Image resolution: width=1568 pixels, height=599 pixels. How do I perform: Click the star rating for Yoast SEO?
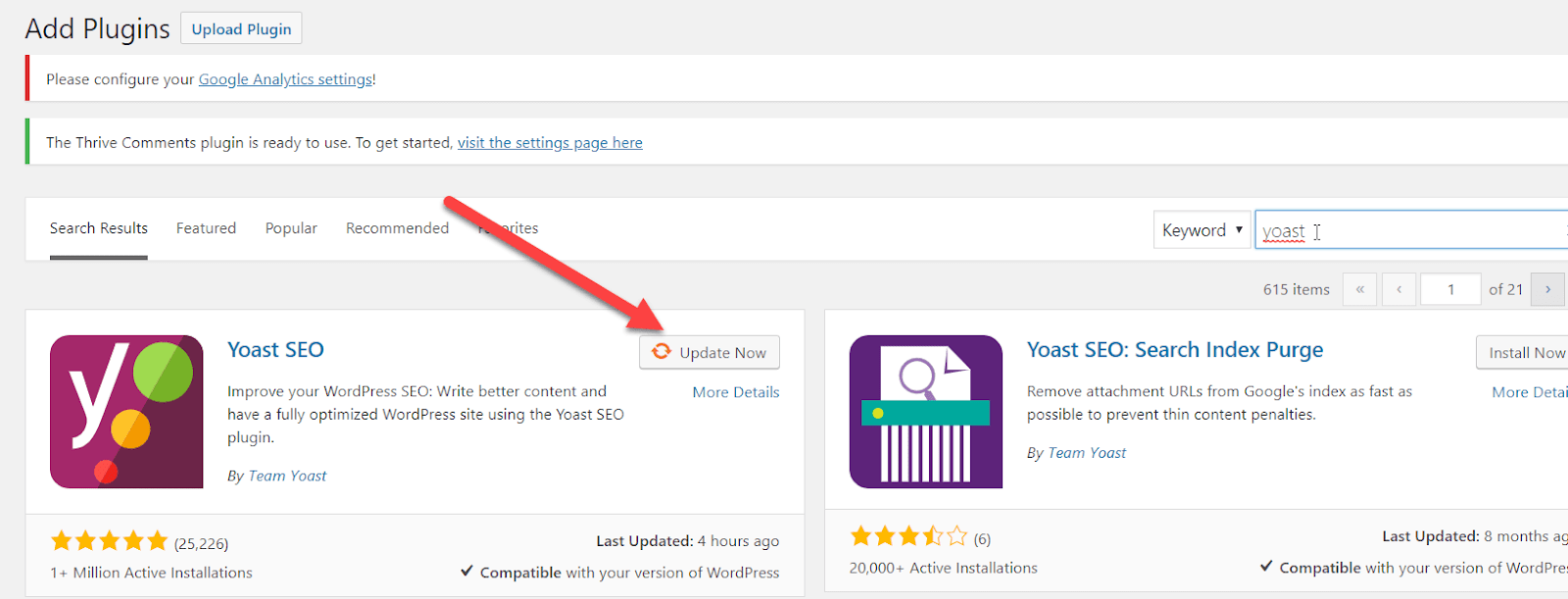tap(110, 541)
